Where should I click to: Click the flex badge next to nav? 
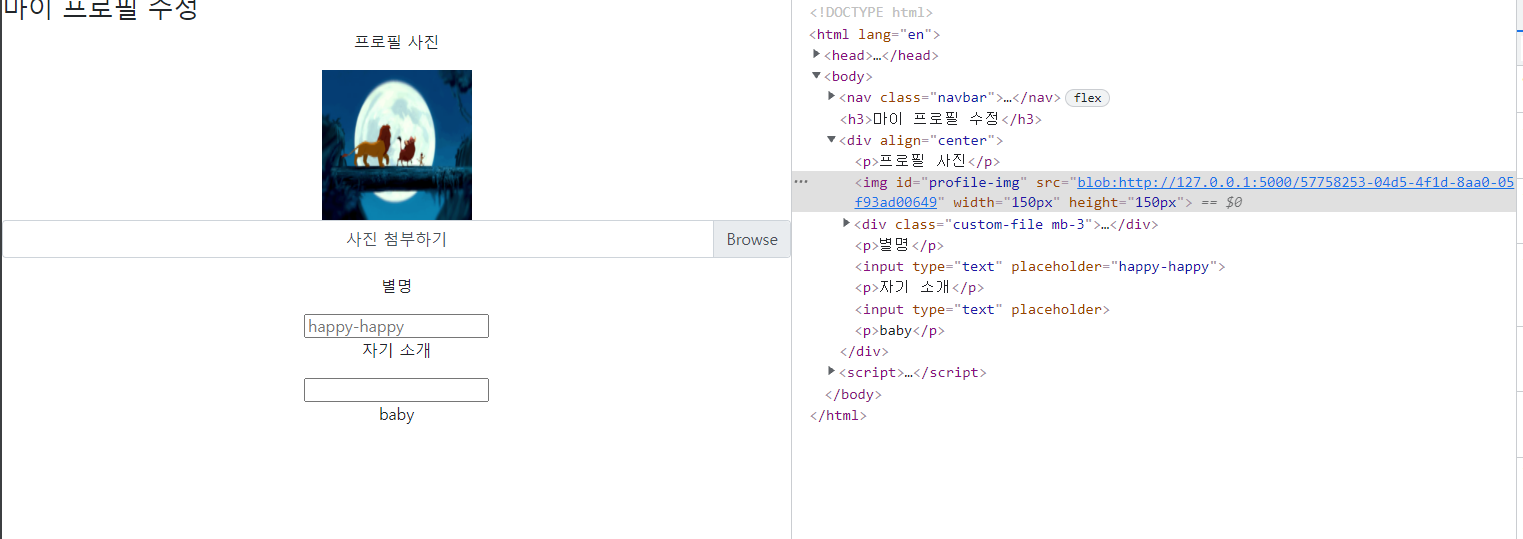[1087, 98]
